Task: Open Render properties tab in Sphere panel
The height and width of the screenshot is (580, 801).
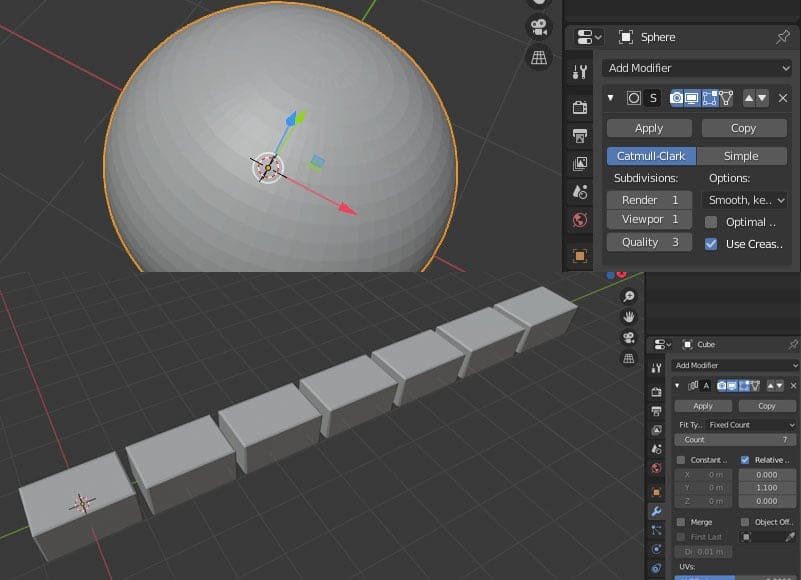Action: click(x=579, y=108)
